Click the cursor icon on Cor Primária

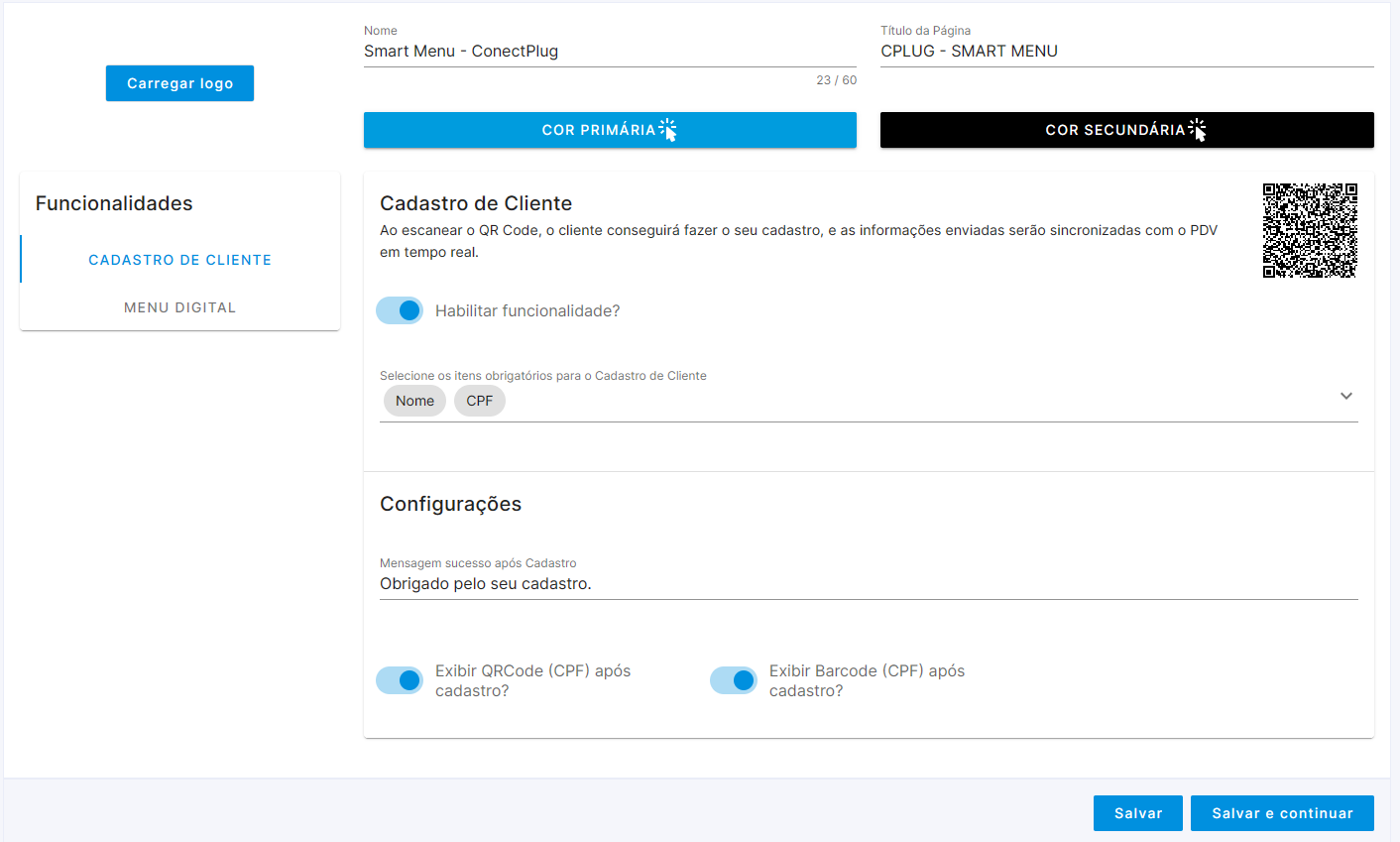(x=668, y=130)
